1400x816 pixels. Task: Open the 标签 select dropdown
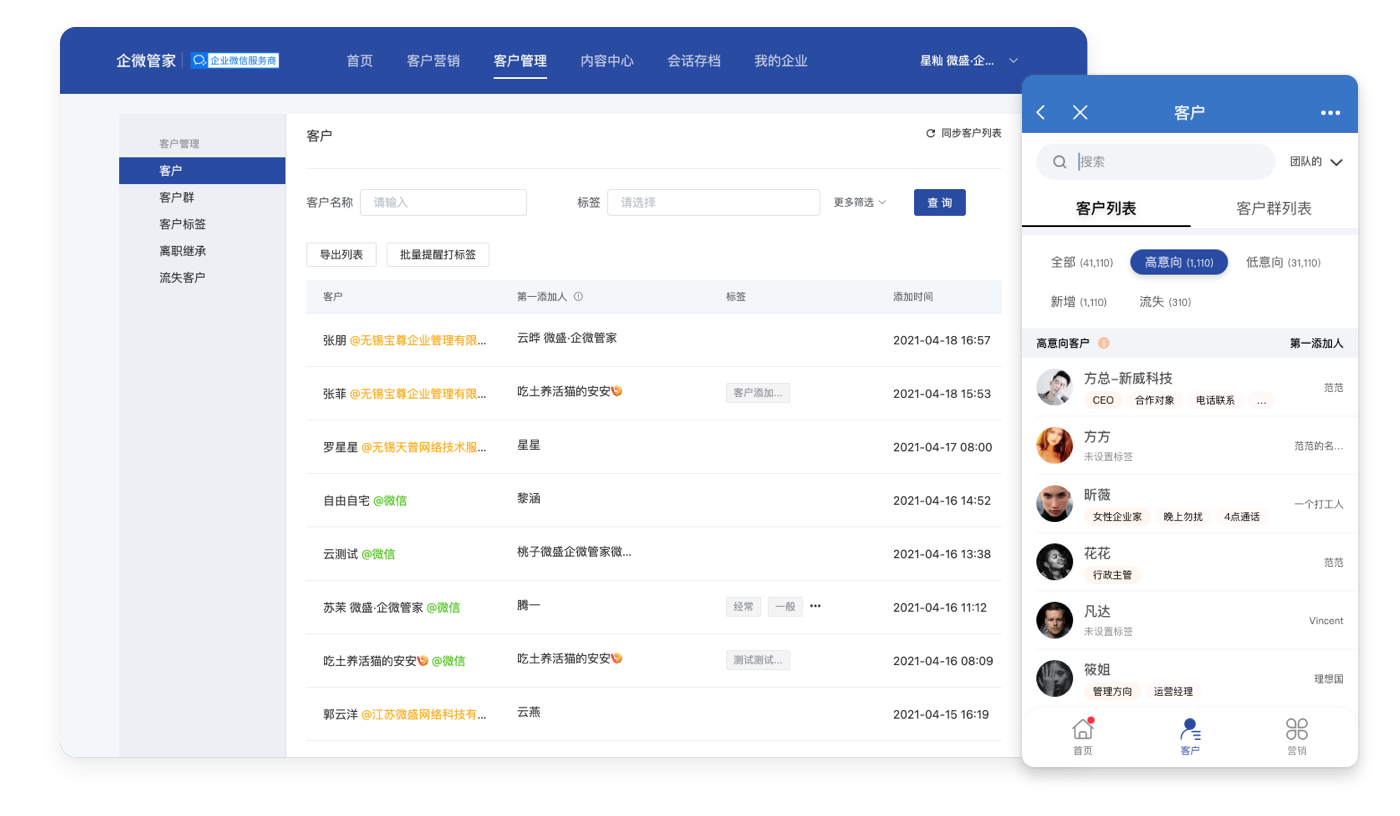point(713,202)
